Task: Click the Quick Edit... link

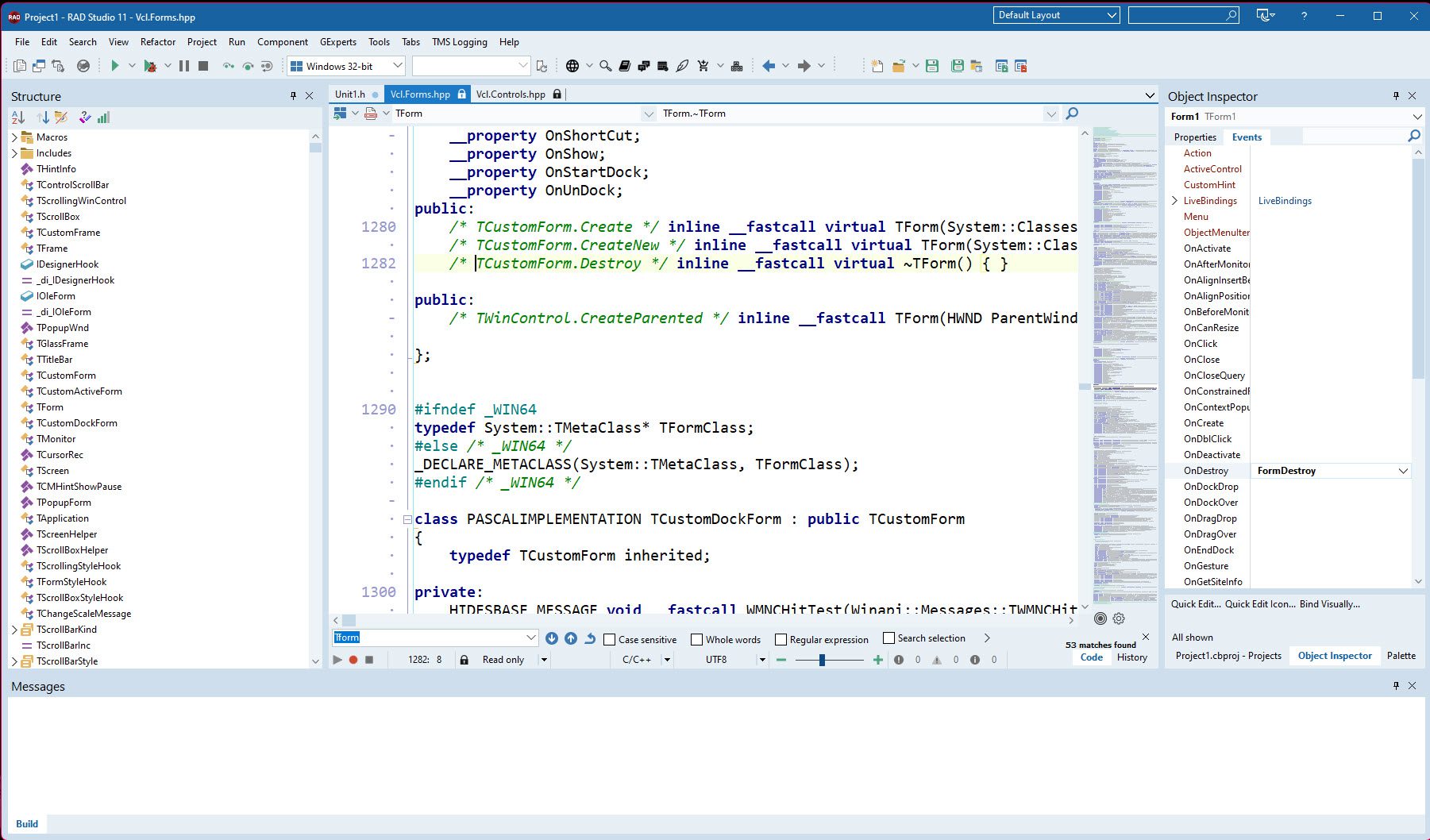Action: point(1196,604)
